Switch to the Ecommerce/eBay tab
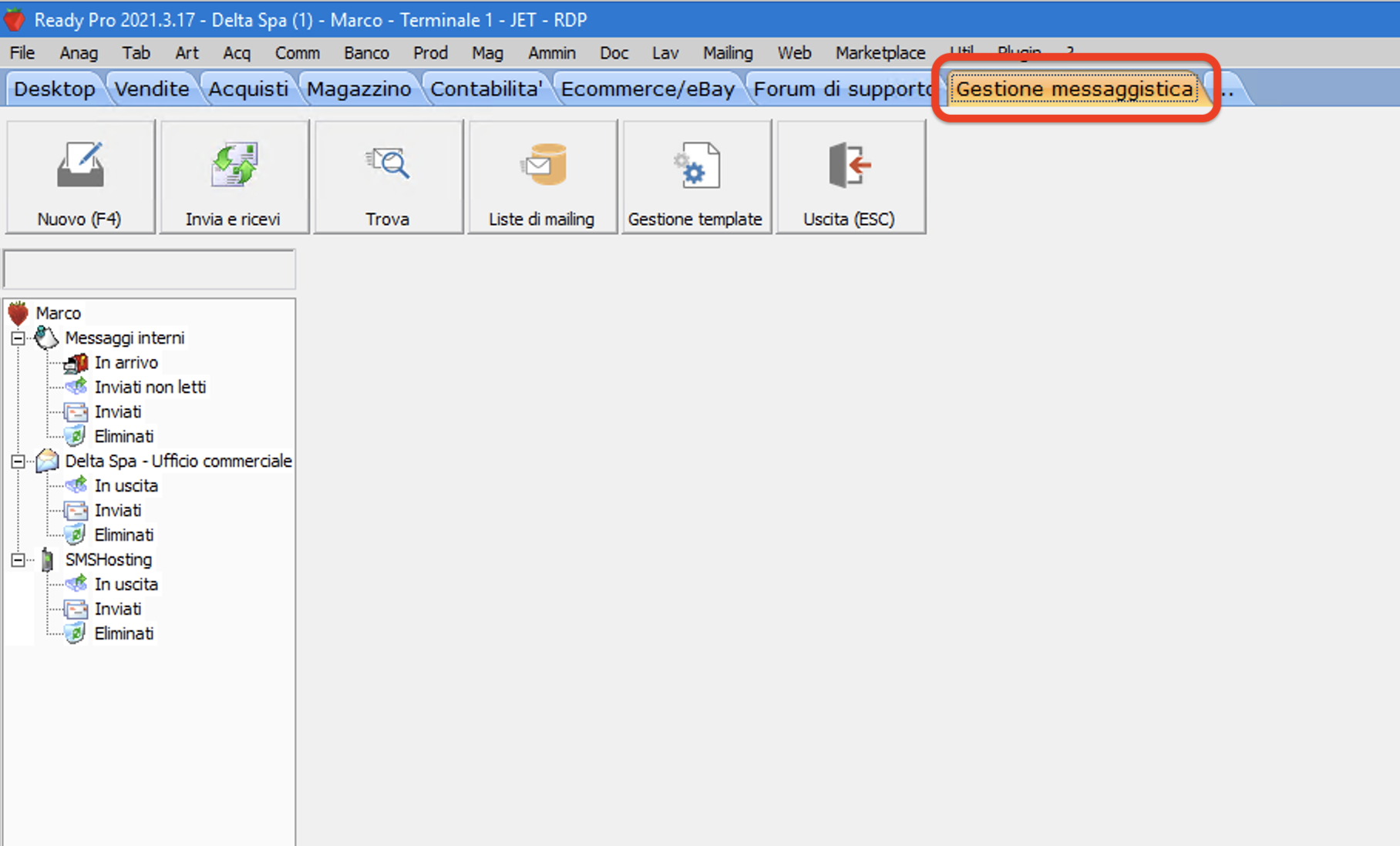The height and width of the screenshot is (846, 1400). pos(648,89)
